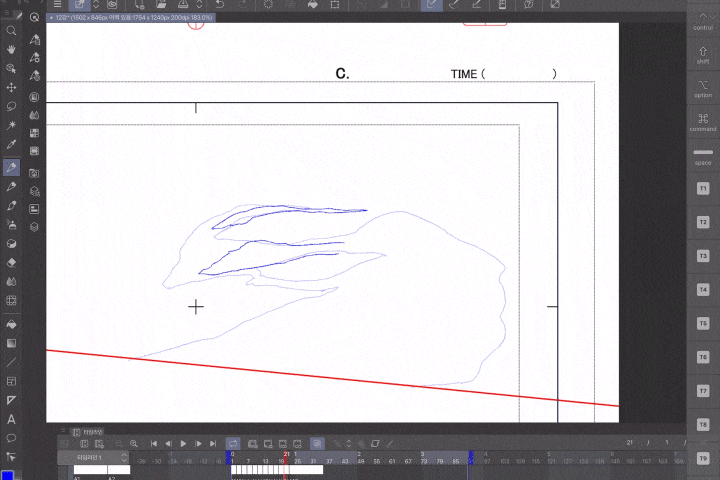
Task: Open the Sub Tool palette icon
Action: tap(34, 40)
